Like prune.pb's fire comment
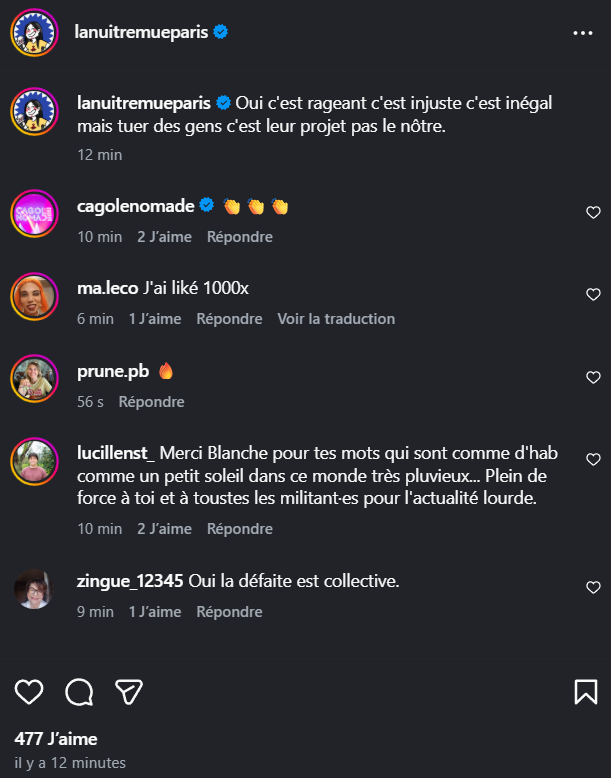This screenshot has height=778, width=611. (593, 377)
